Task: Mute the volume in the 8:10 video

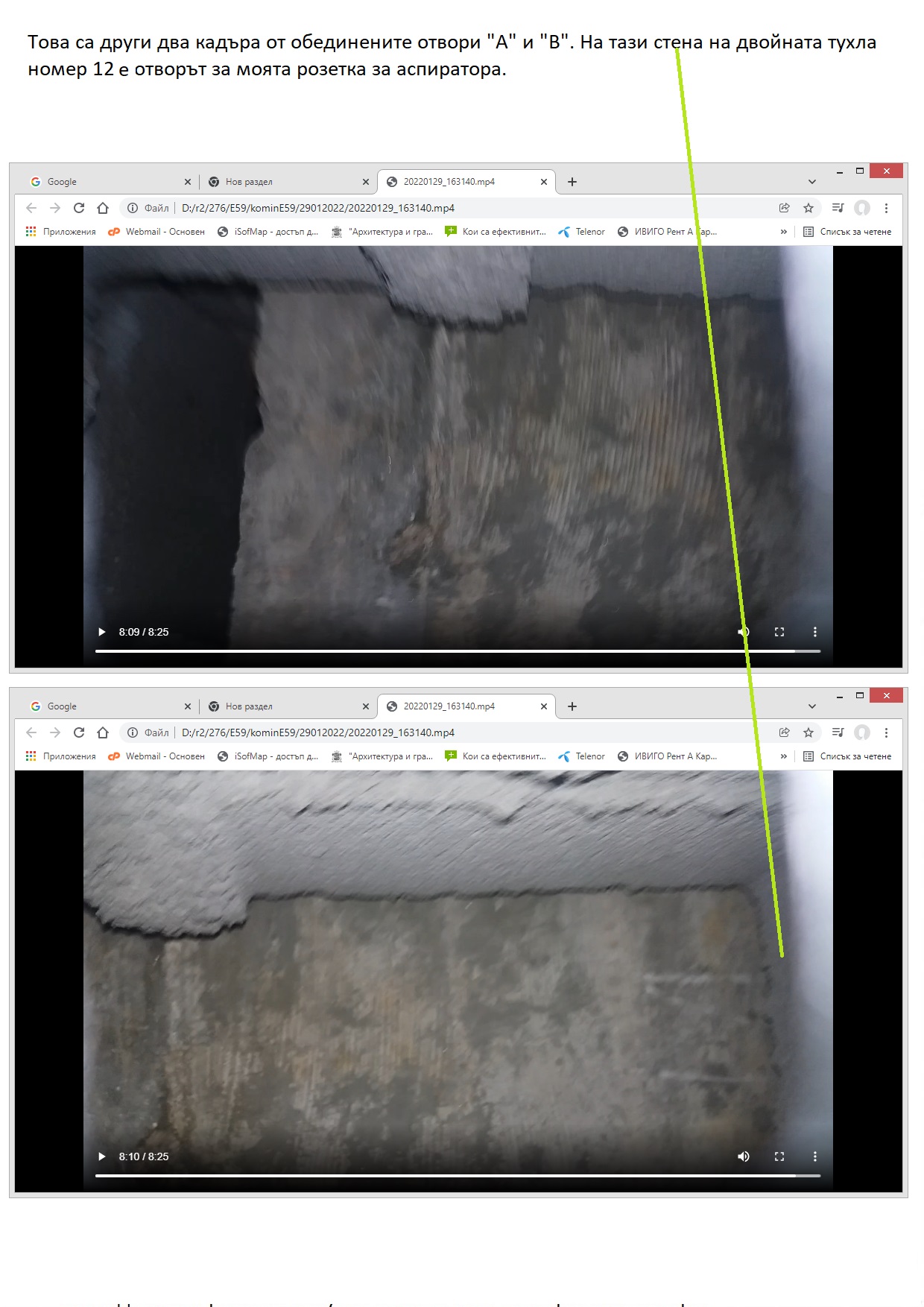Action: pyautogui.click(x=743, y=1156)
